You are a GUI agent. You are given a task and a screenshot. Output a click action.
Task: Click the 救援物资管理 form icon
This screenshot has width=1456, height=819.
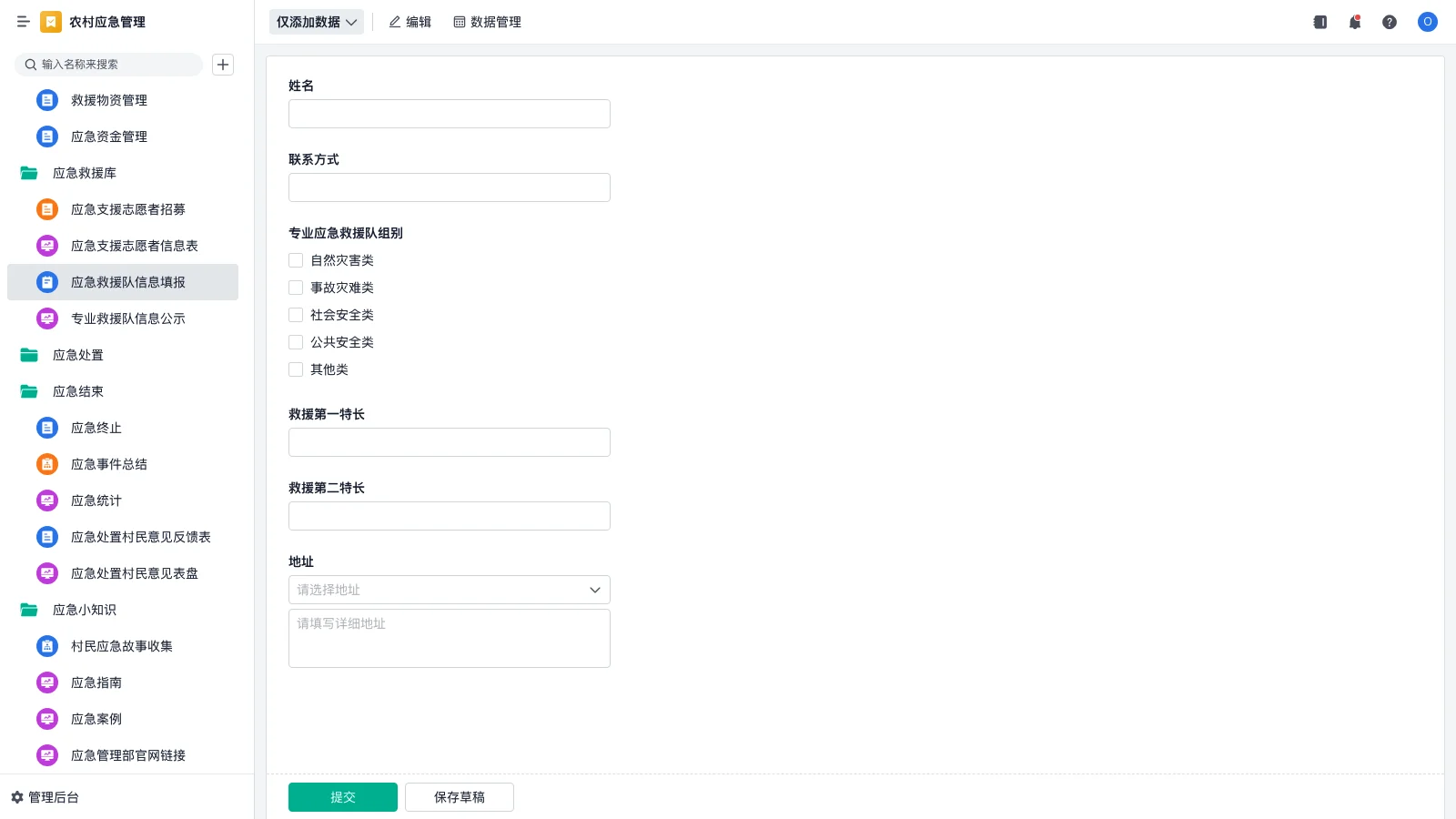pyautogui.click(x=47, y=100)
